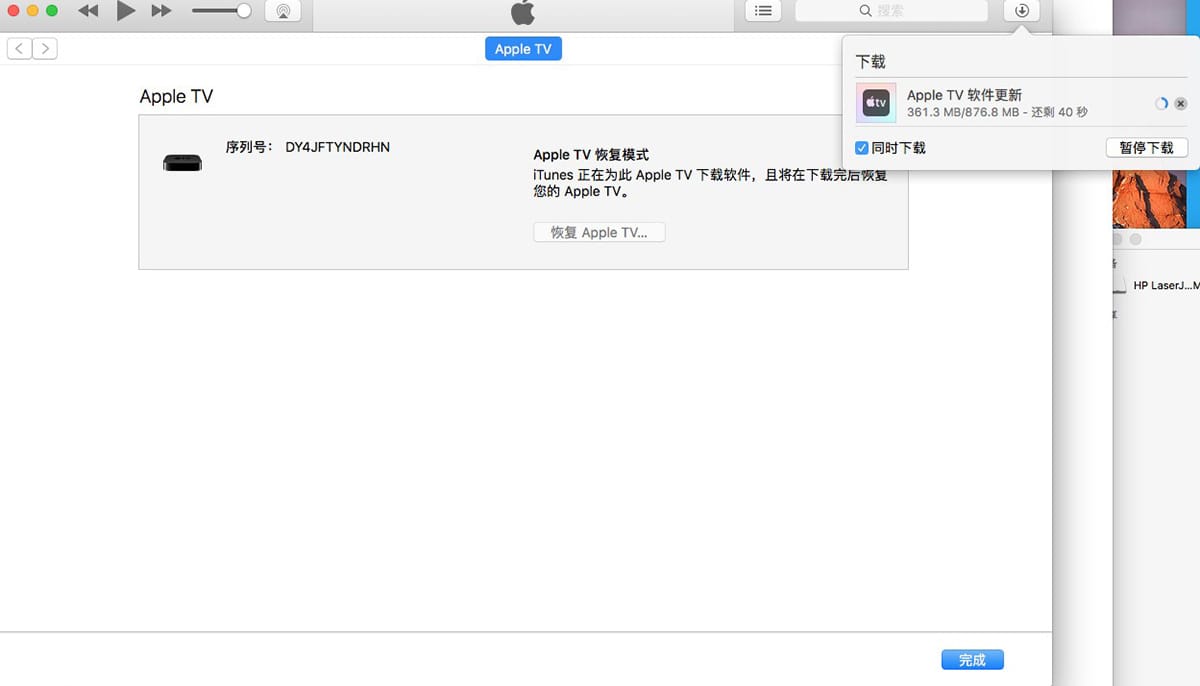Cancel the Apple TV software download
This screenshot has height=686, width=1200.
[x=1181, y=104]
